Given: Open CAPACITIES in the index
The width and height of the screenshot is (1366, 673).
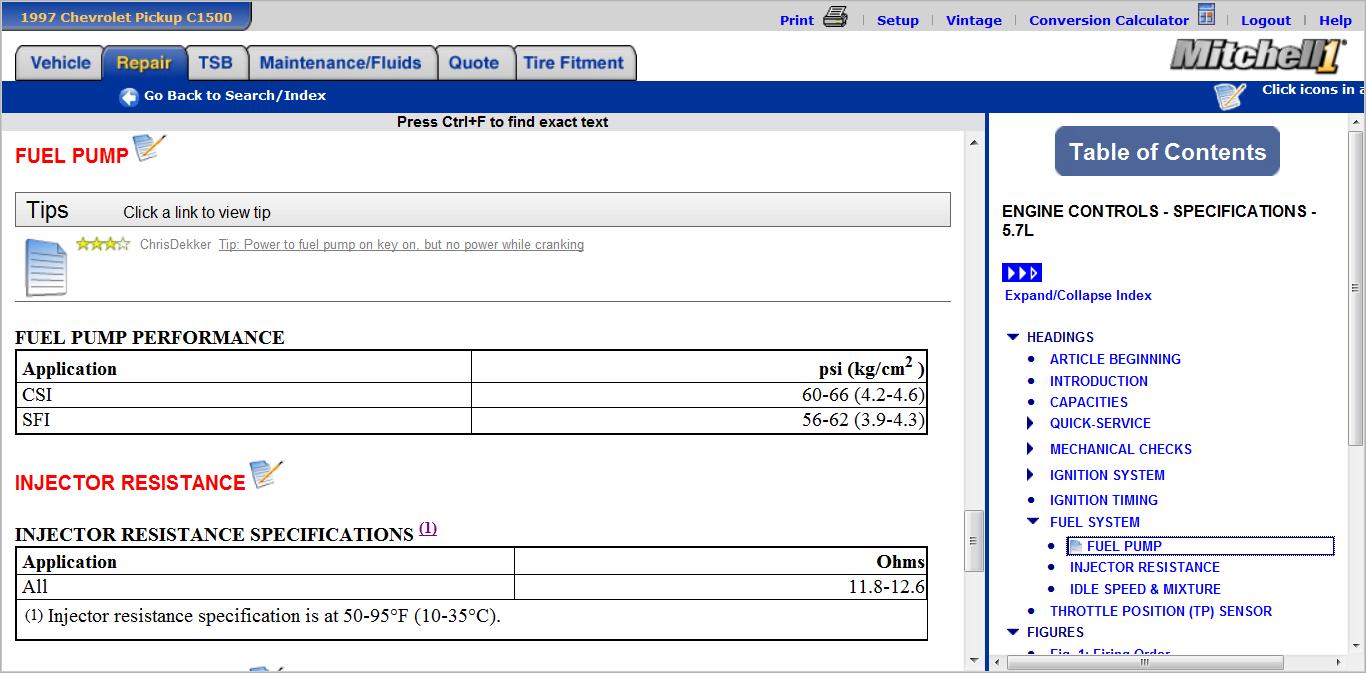Looking at the screenshot, I should coord(1089,402).
